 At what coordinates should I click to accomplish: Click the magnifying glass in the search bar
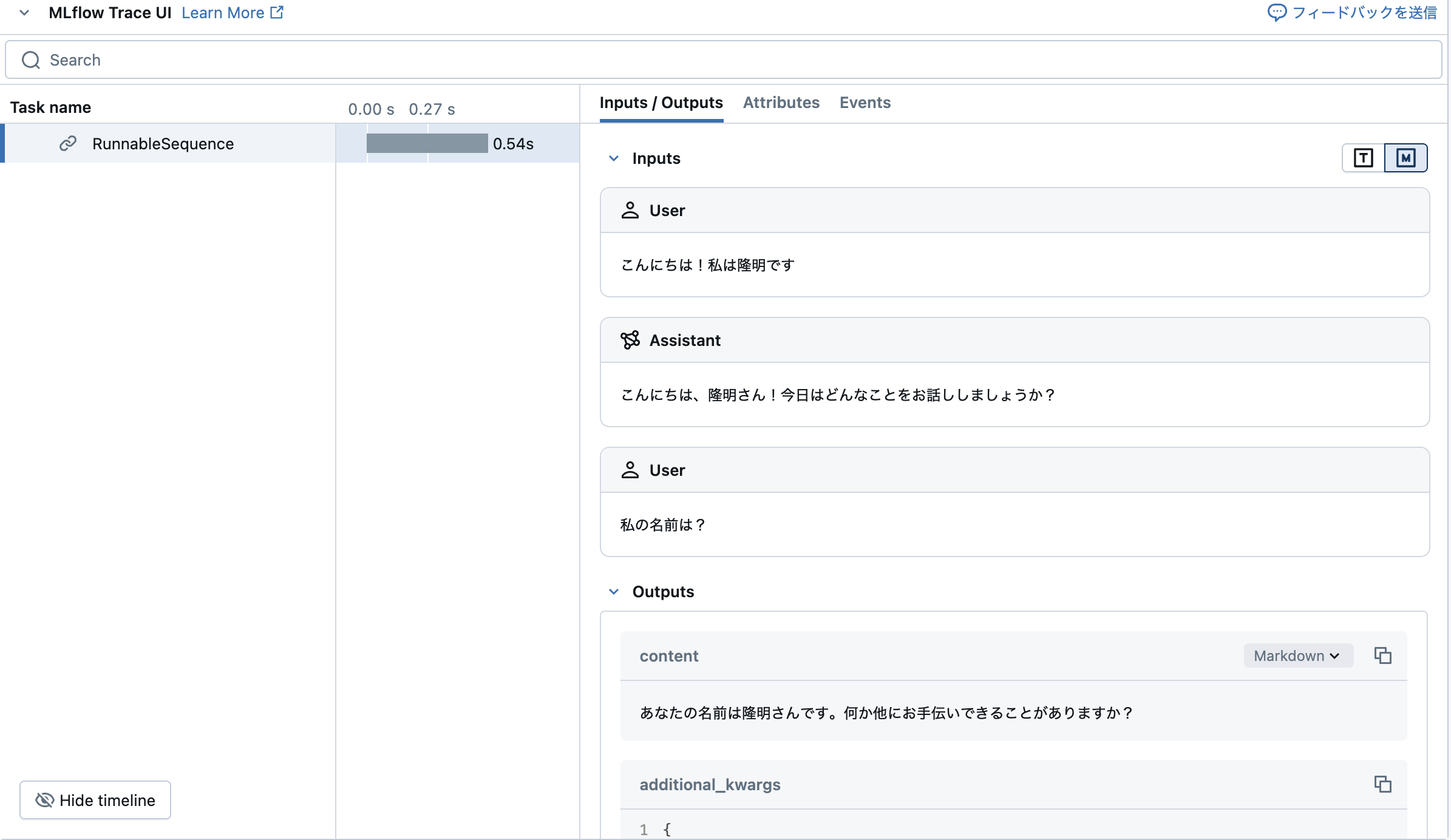coord(31,59)
